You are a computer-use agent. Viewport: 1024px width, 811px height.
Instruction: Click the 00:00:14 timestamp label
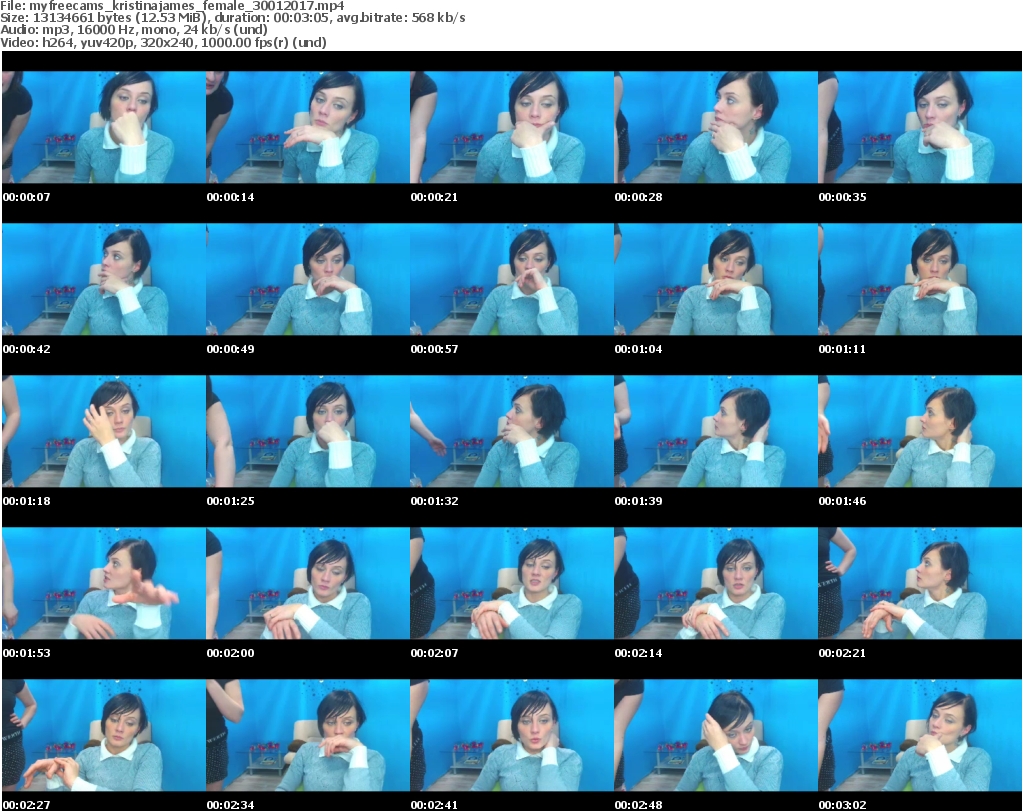tap(231, 197)
